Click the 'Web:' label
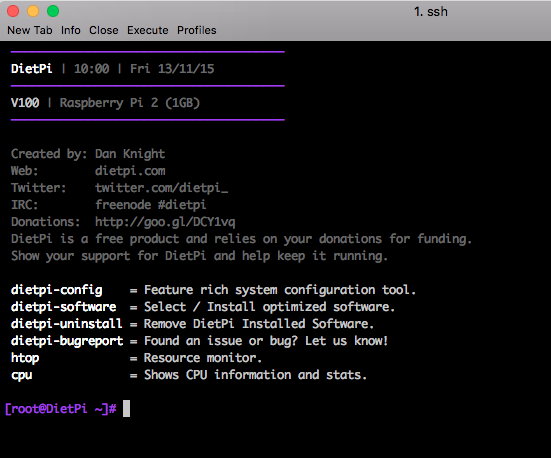 pos(25,171)
